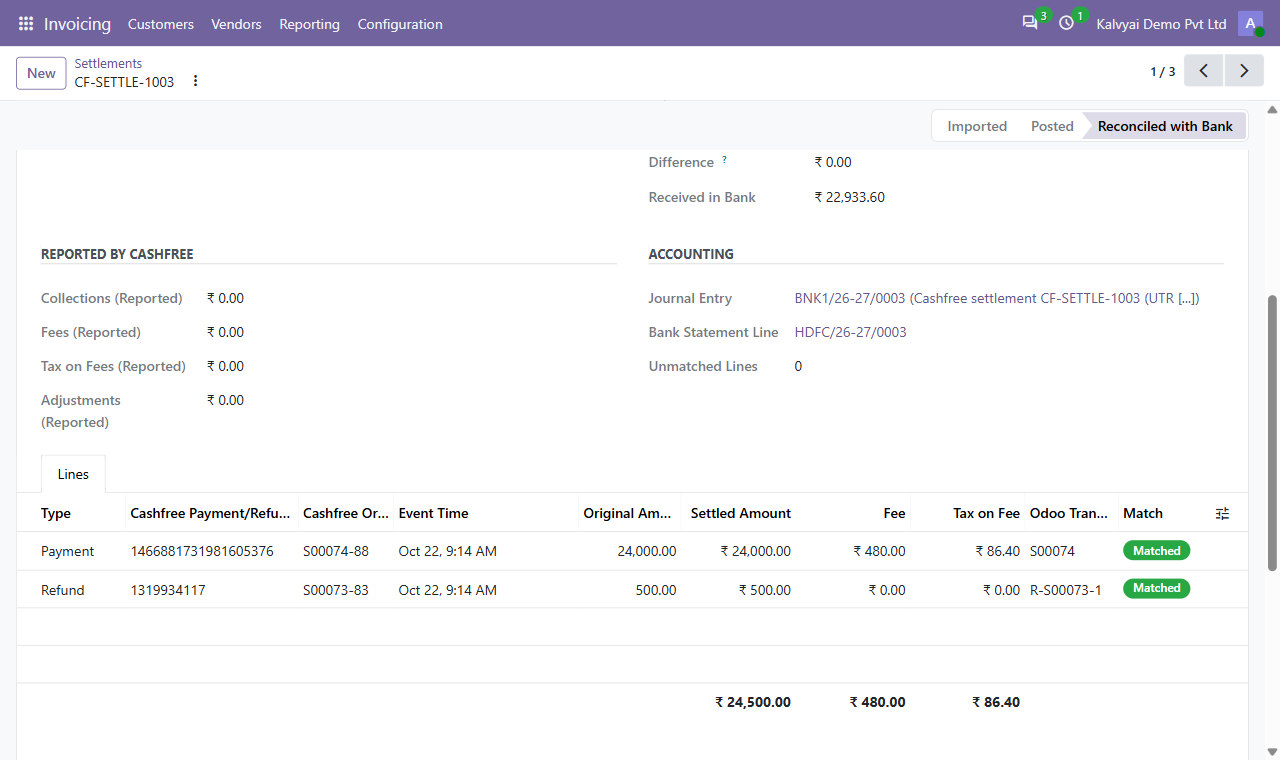
Task: Go to the next settlement record
Action: click(1243, 71)
